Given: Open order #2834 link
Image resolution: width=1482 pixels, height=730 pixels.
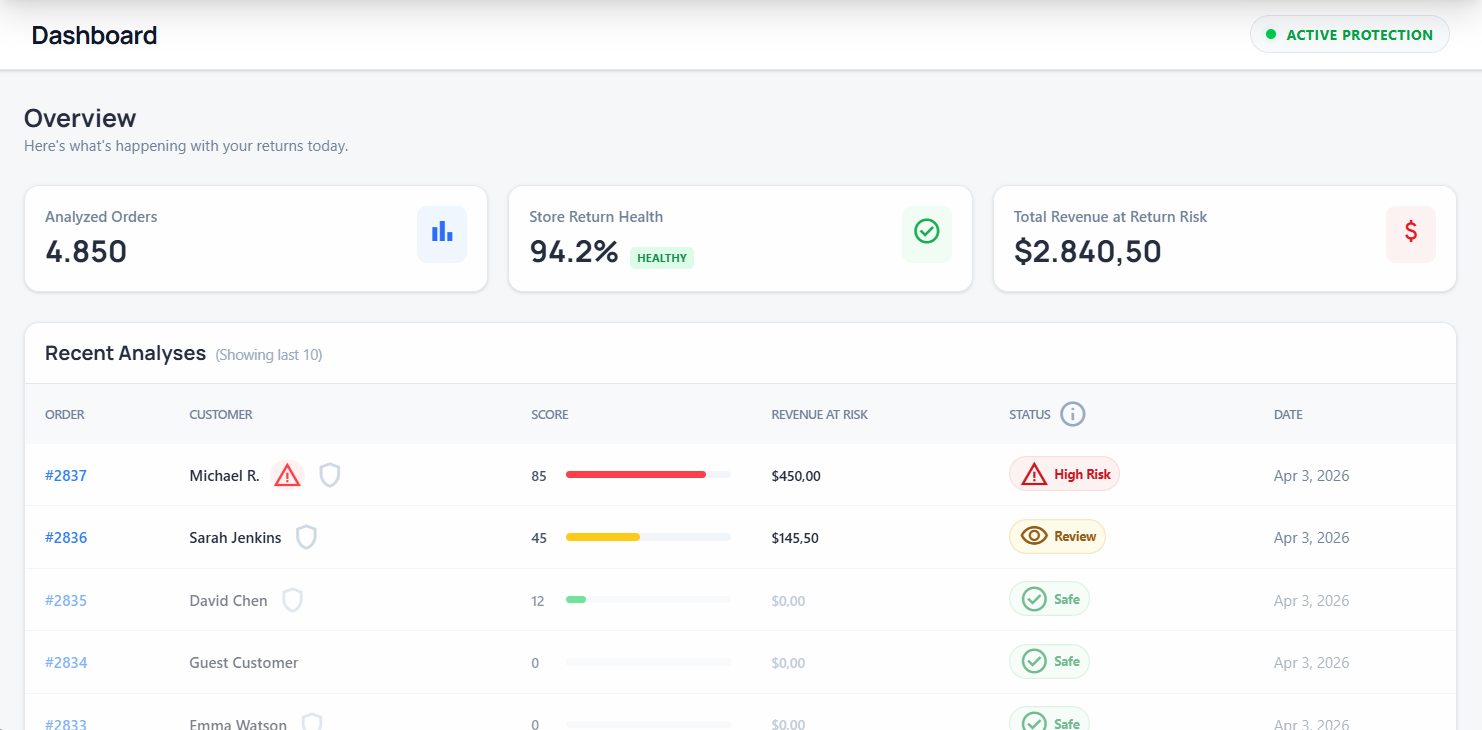Looking at the screenshot, I should tap(66, 663).
